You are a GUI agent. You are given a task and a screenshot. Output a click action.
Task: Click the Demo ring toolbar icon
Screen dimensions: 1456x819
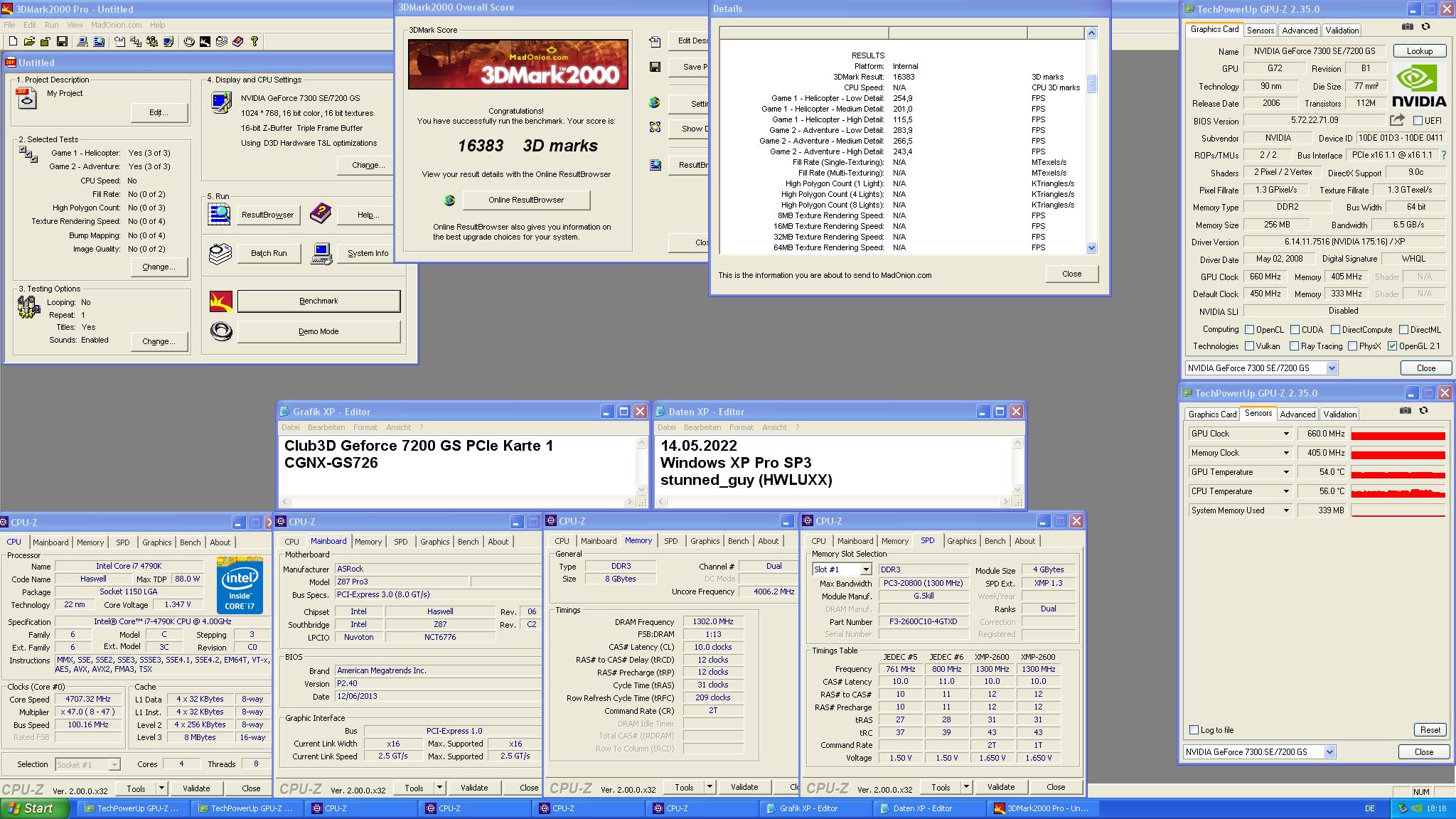(189, 41)
